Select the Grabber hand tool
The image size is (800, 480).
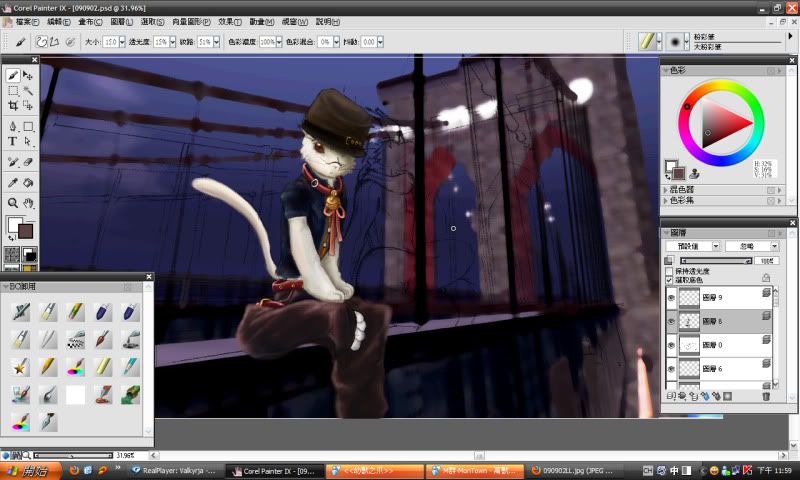click(28, 203)
